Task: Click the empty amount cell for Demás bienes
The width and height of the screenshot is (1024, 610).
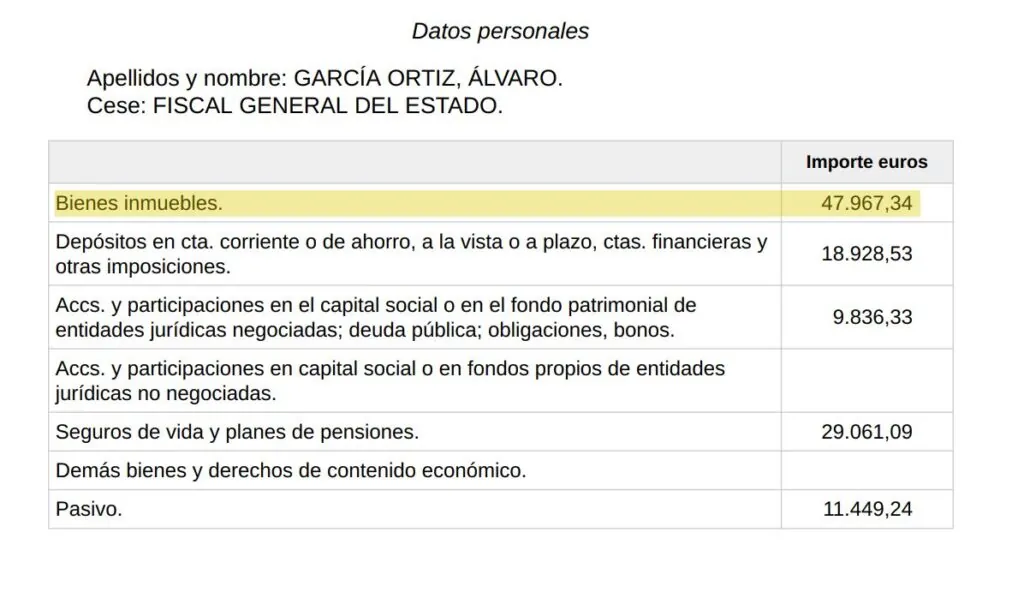Action: pyautogui.click(x=867, y=470)
